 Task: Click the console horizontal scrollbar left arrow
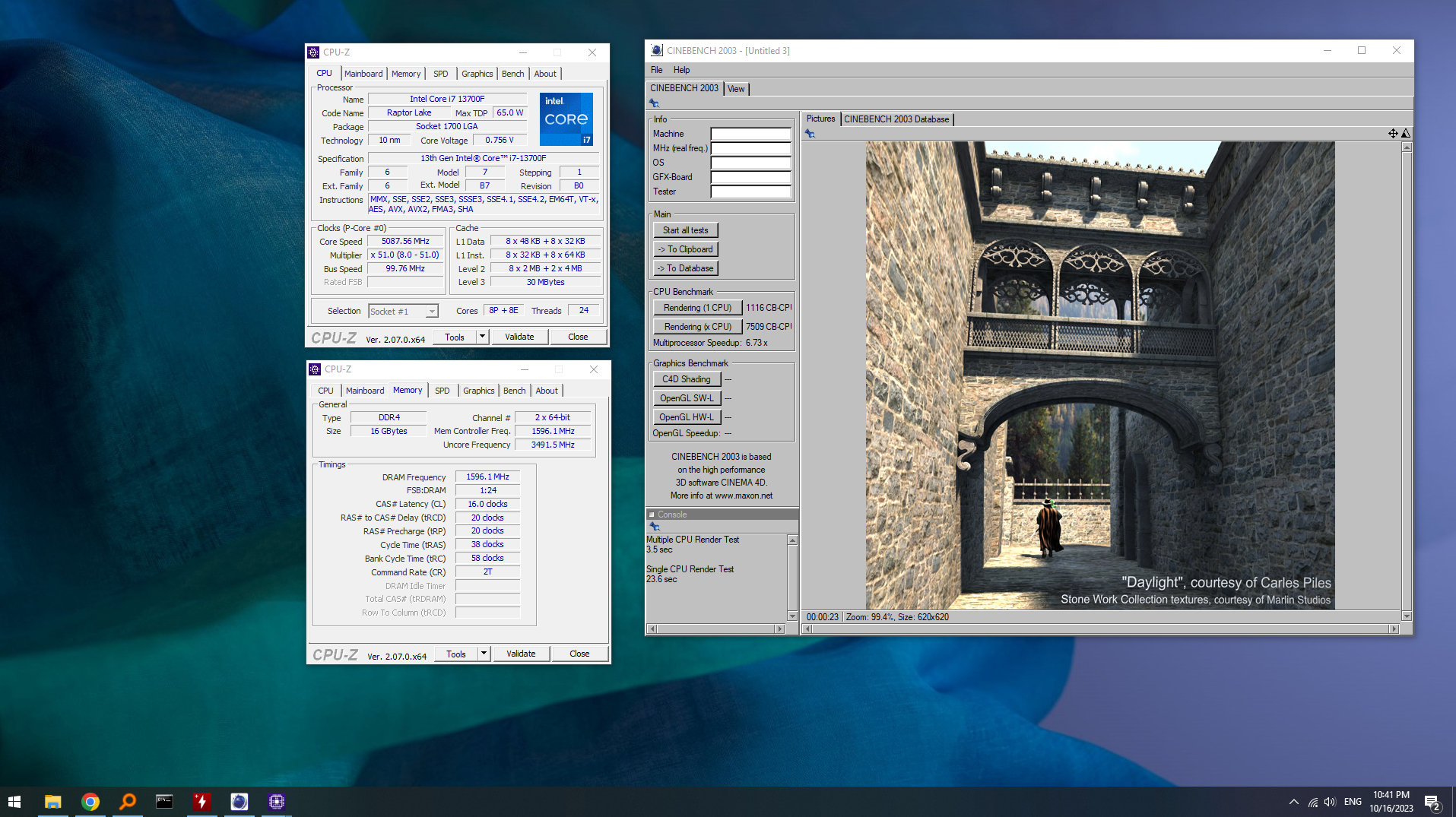[652, 629]
